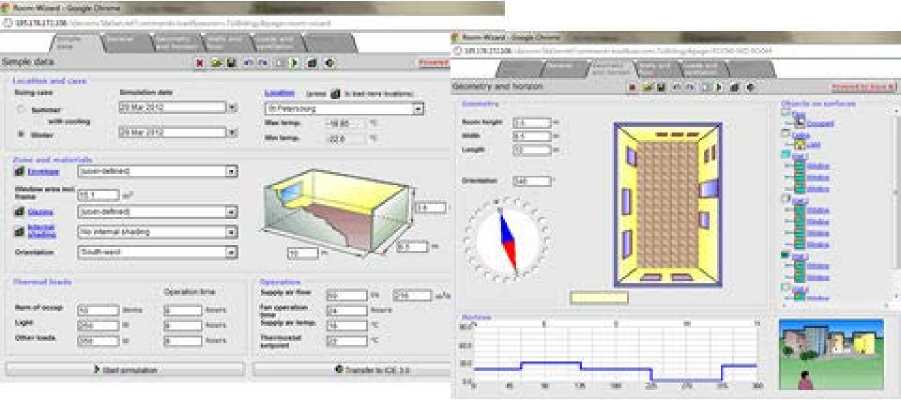Open the fourth tab in the left window

click(x=229, y=43)
